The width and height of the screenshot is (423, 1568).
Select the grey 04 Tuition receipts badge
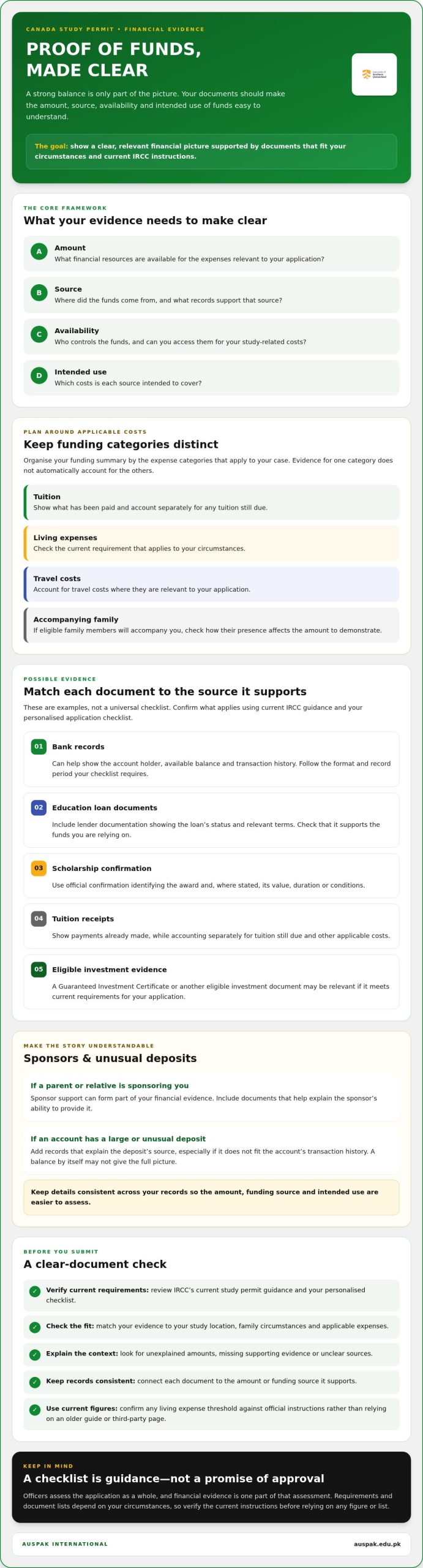tap(39, 918)
